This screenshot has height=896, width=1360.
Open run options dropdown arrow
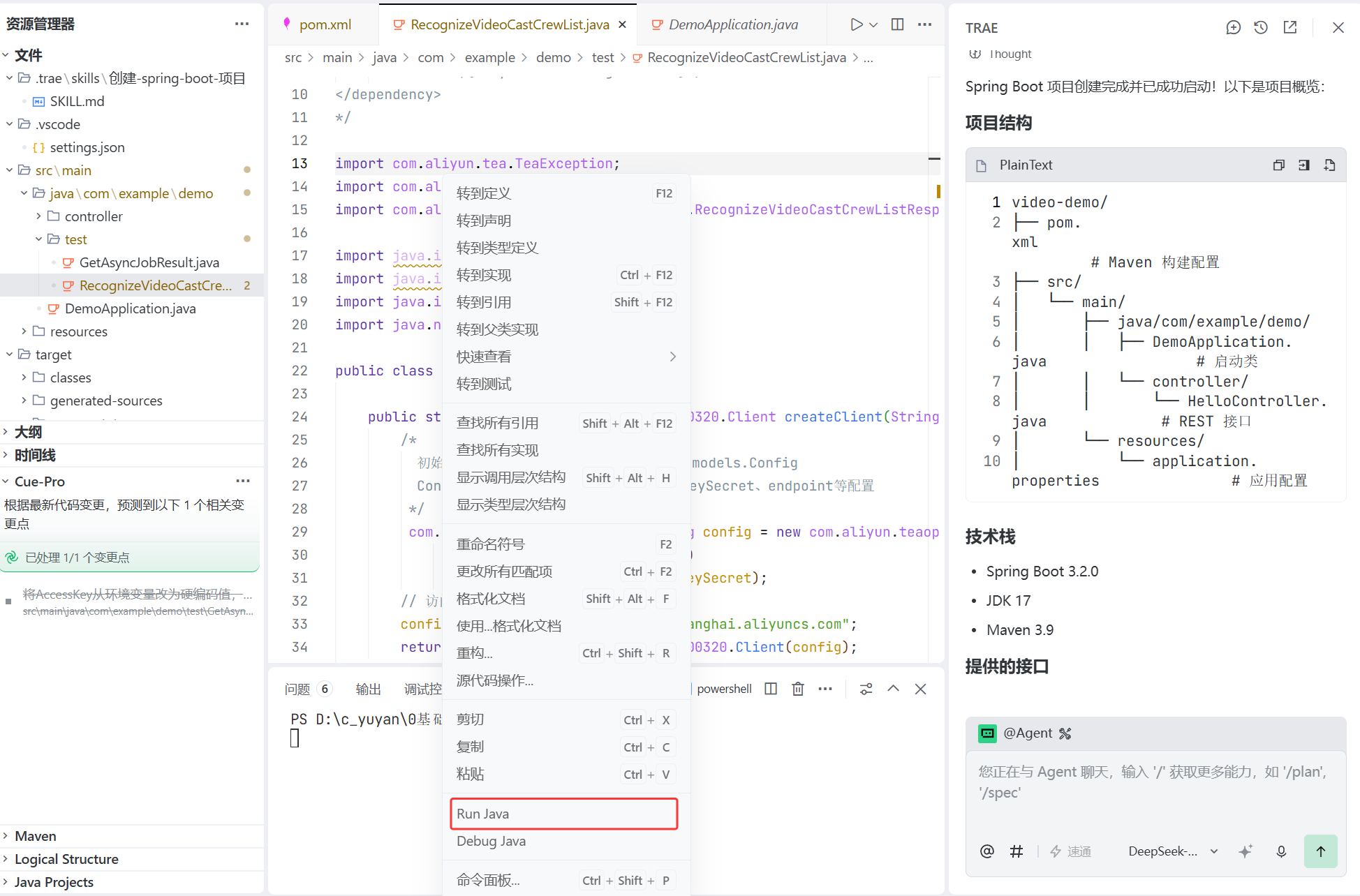click(x=873, y=24)
